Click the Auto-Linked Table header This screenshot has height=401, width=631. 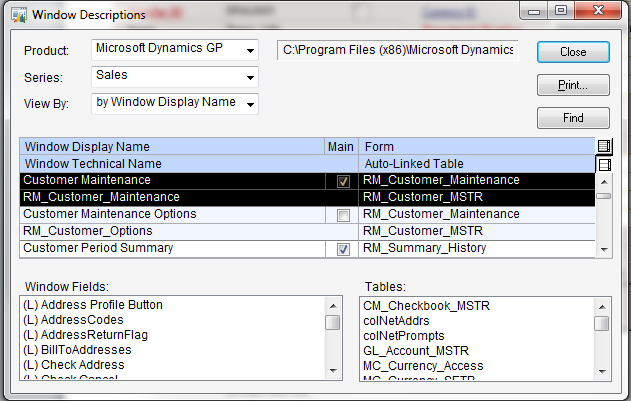point(476,164)
